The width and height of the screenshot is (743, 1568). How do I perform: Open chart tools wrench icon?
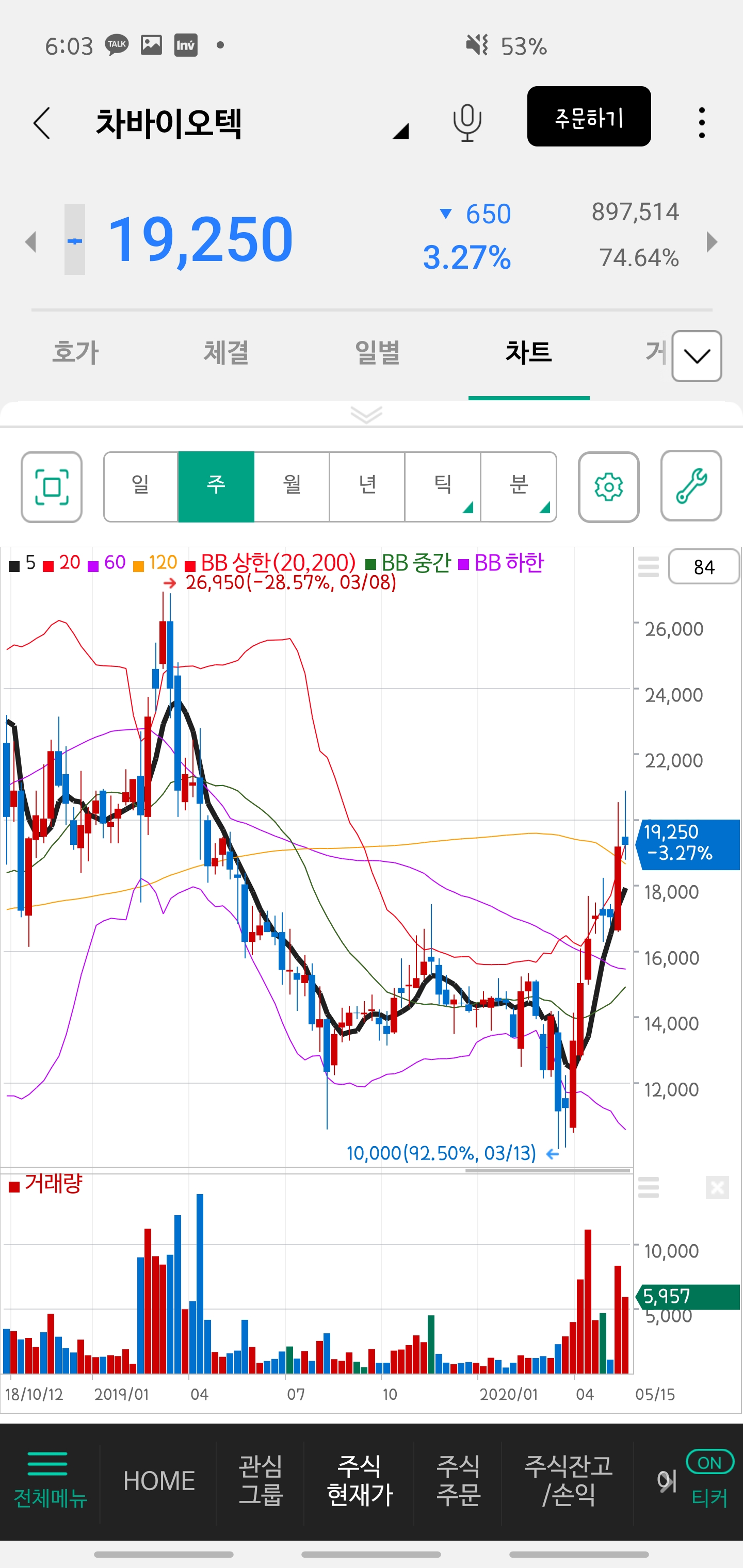click(x=691, y=486)
